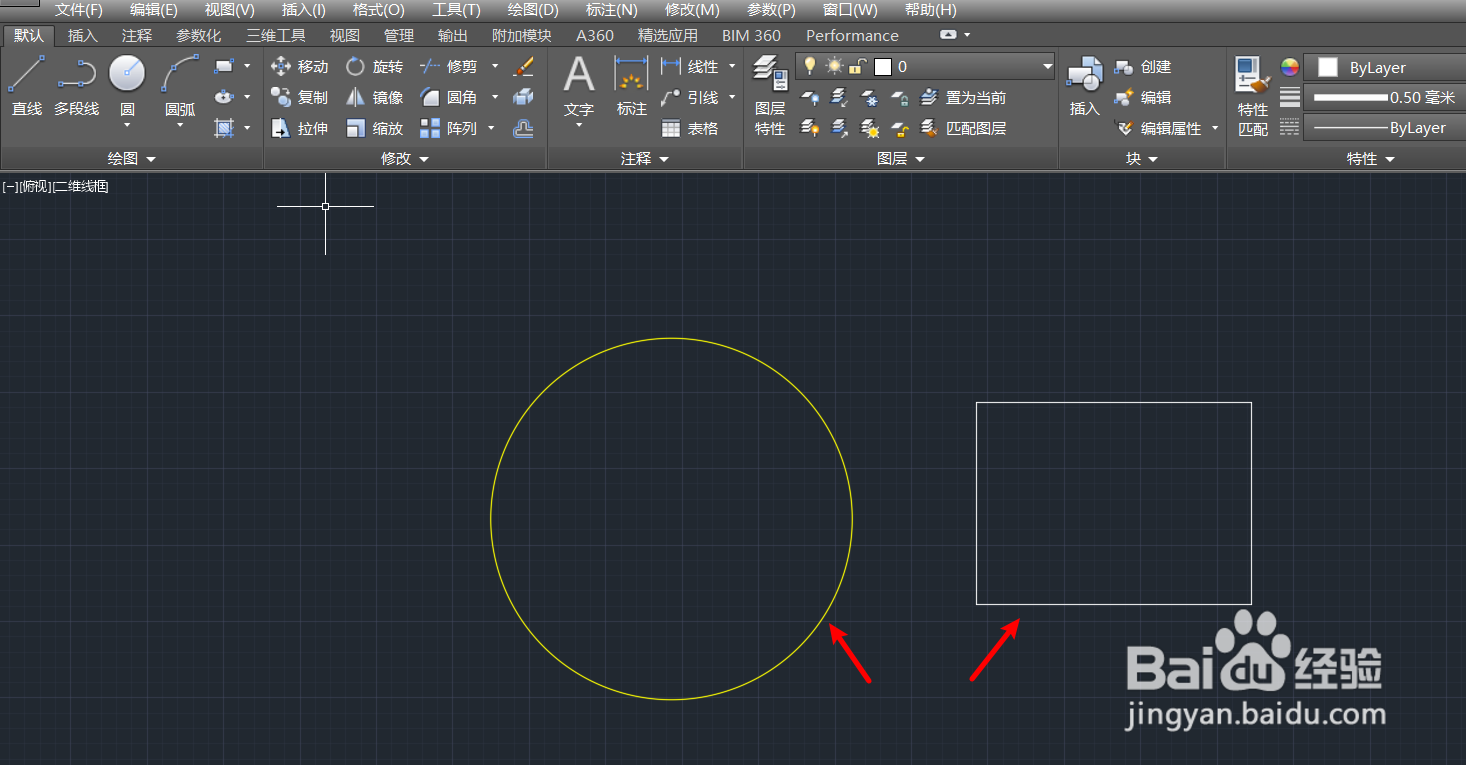Use the 修剪 trim tool
The height and width of the screenshot is (765, 1466).
tap(448, 67)
